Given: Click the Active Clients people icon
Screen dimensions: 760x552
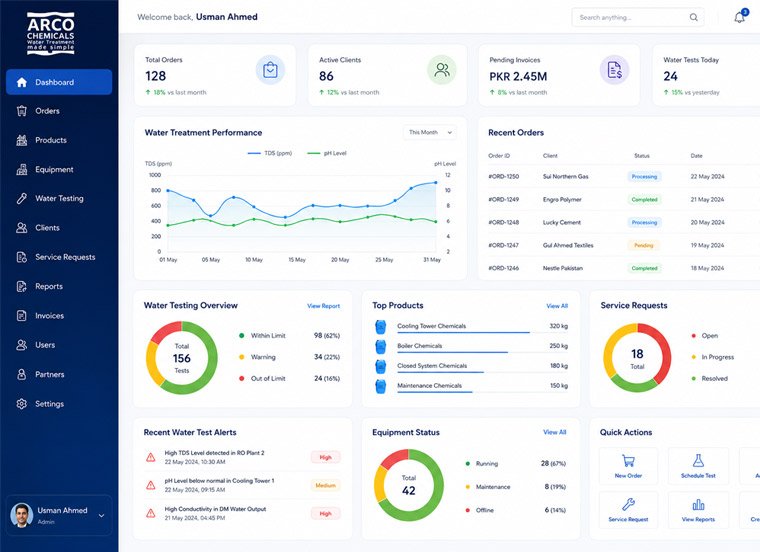Looking at the screenshot, I should pos(442,70).
